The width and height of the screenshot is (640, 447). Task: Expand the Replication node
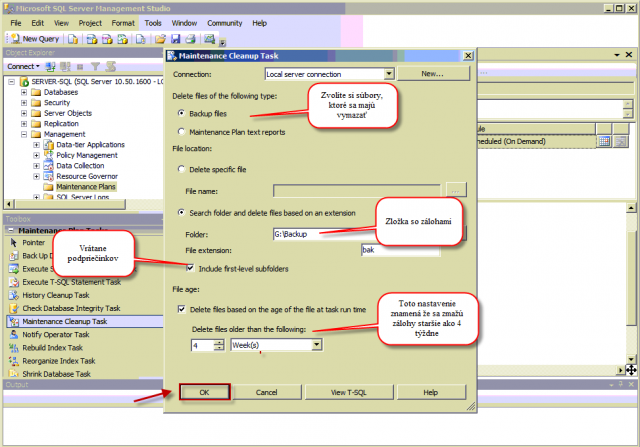point(24,124)
